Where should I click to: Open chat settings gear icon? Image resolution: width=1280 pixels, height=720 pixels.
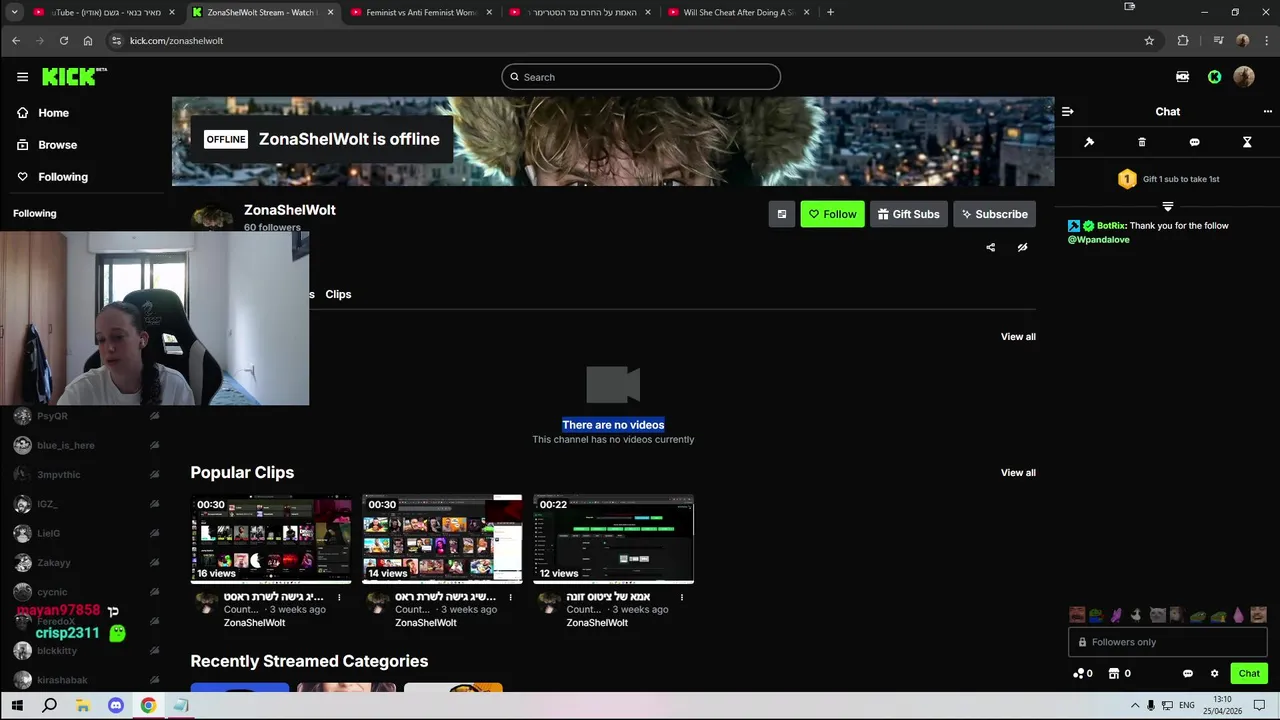point(1214,673)
